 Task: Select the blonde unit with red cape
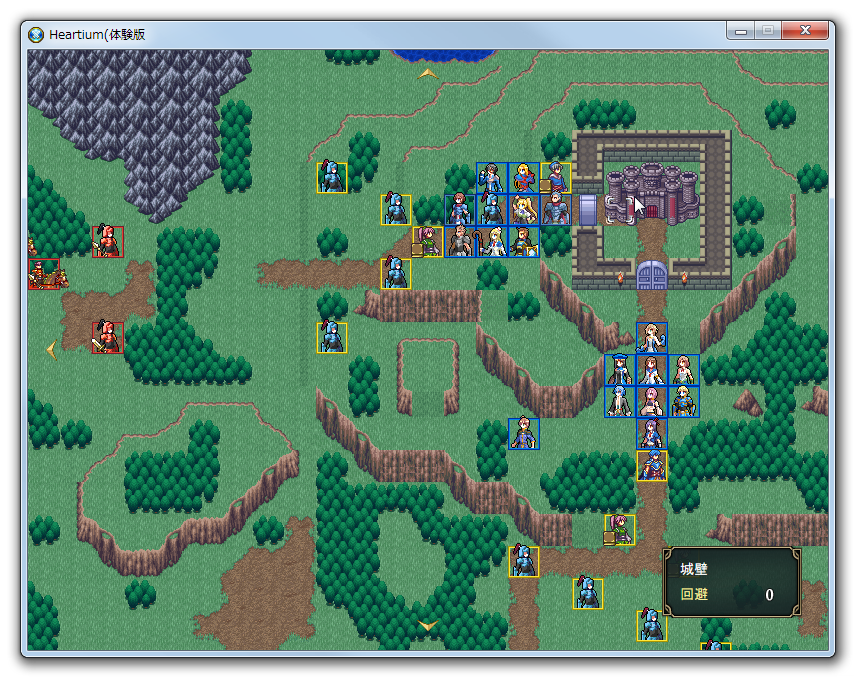[524, 178]
